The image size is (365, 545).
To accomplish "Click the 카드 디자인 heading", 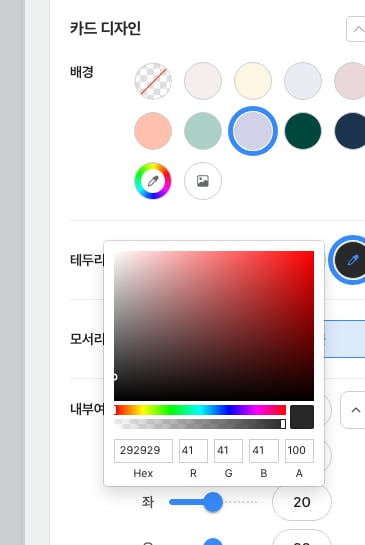I will (105, 28).
